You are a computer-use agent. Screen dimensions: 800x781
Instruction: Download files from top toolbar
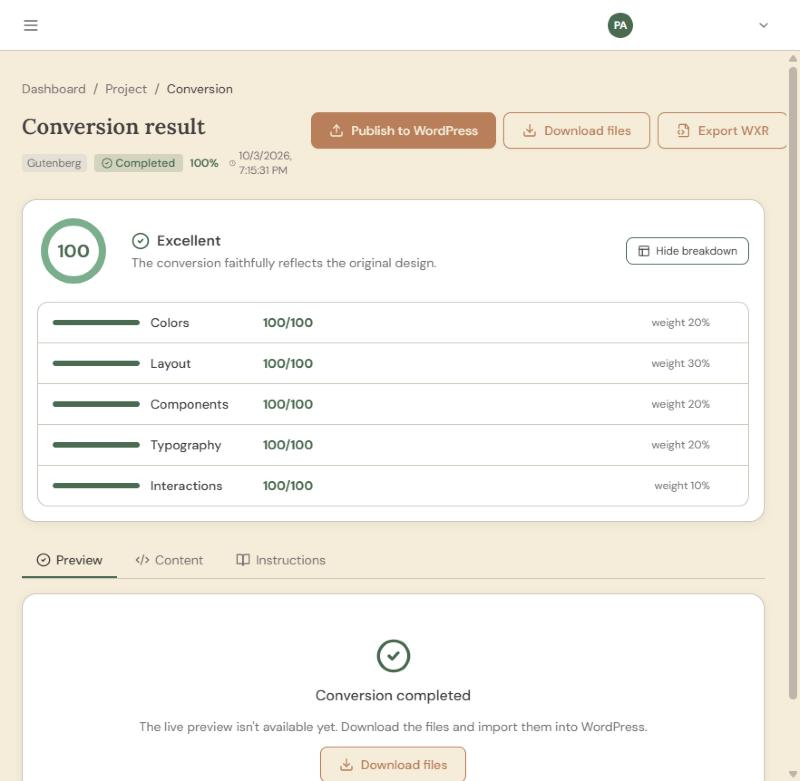576,131
